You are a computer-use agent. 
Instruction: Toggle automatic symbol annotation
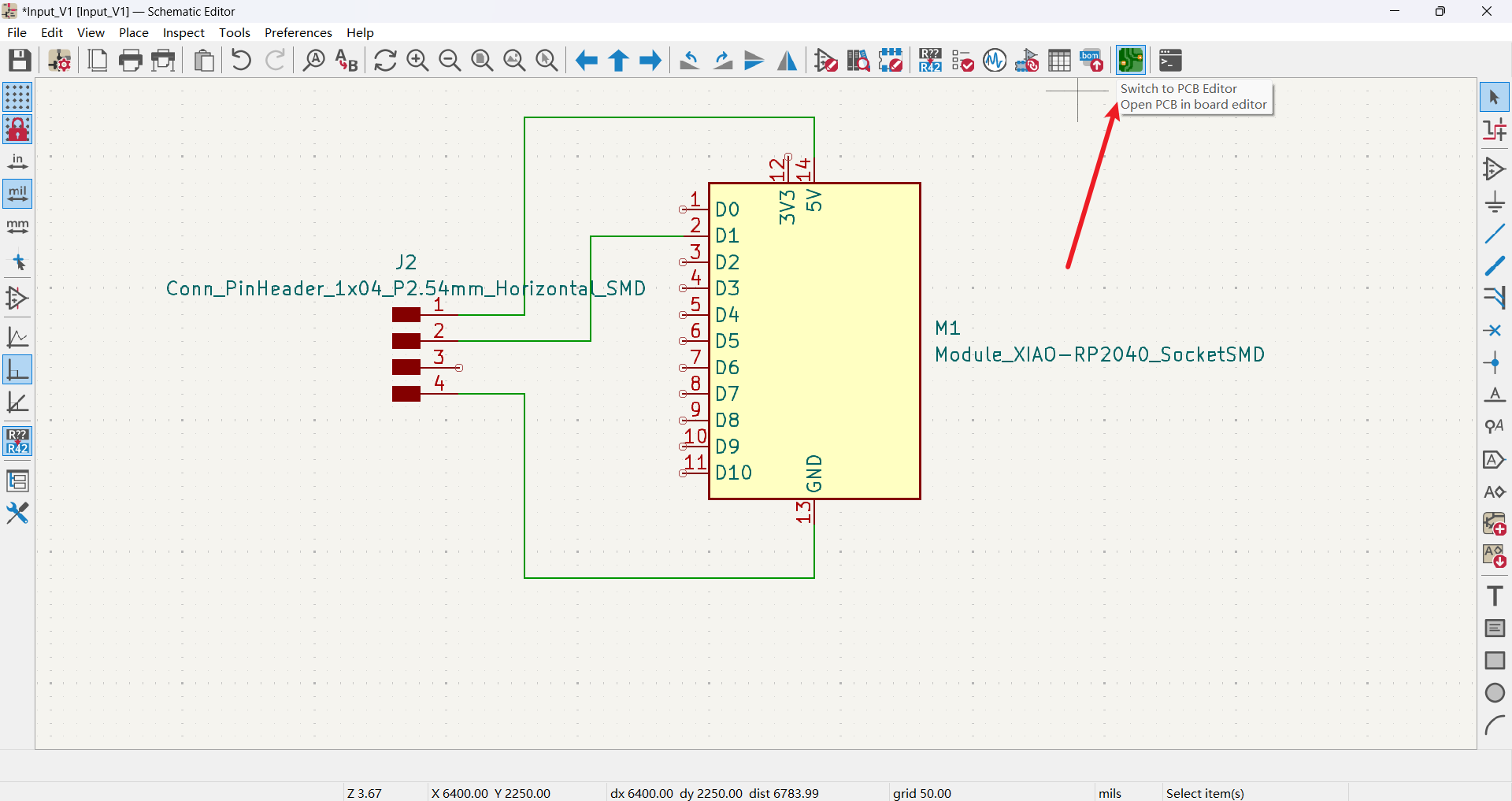click(17, 441)
